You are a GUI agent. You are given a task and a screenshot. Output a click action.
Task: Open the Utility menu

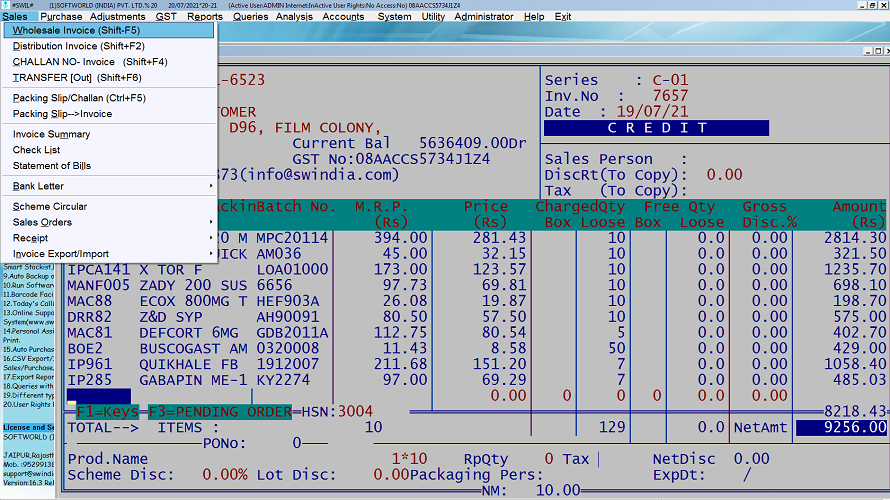433,17
